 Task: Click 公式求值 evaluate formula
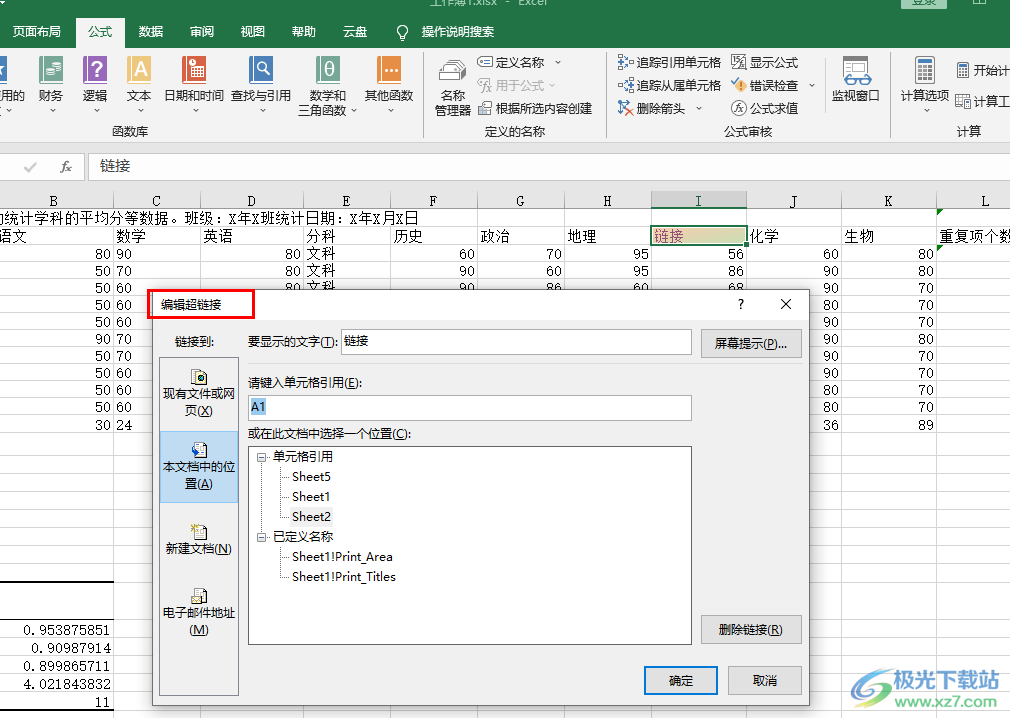(765, 108)
